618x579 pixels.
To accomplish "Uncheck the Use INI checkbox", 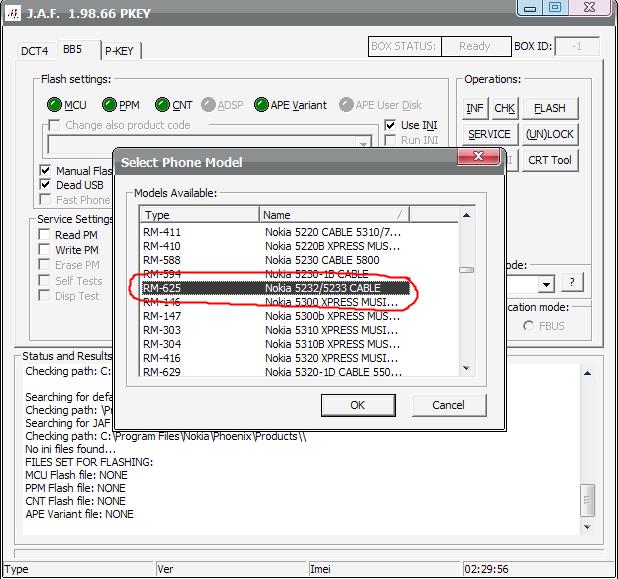I will tap(390, 125).
